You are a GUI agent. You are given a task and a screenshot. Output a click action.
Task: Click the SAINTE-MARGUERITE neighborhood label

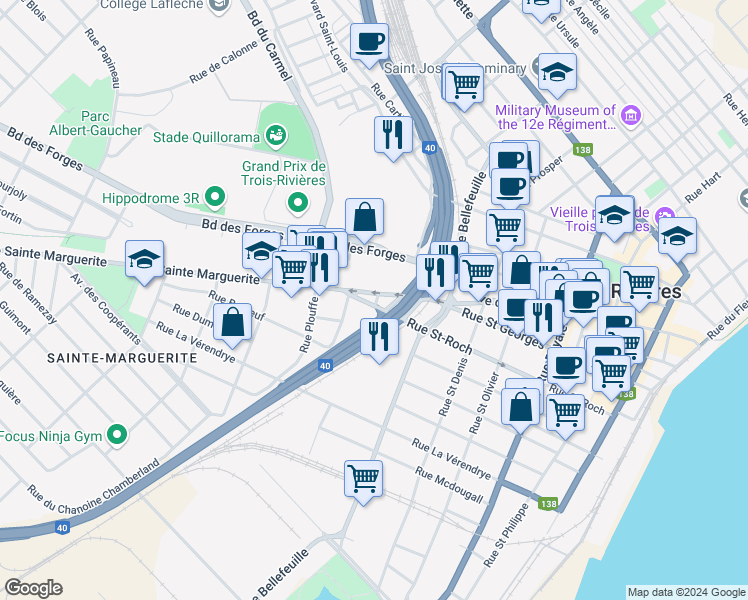click(x=122, y=358)
